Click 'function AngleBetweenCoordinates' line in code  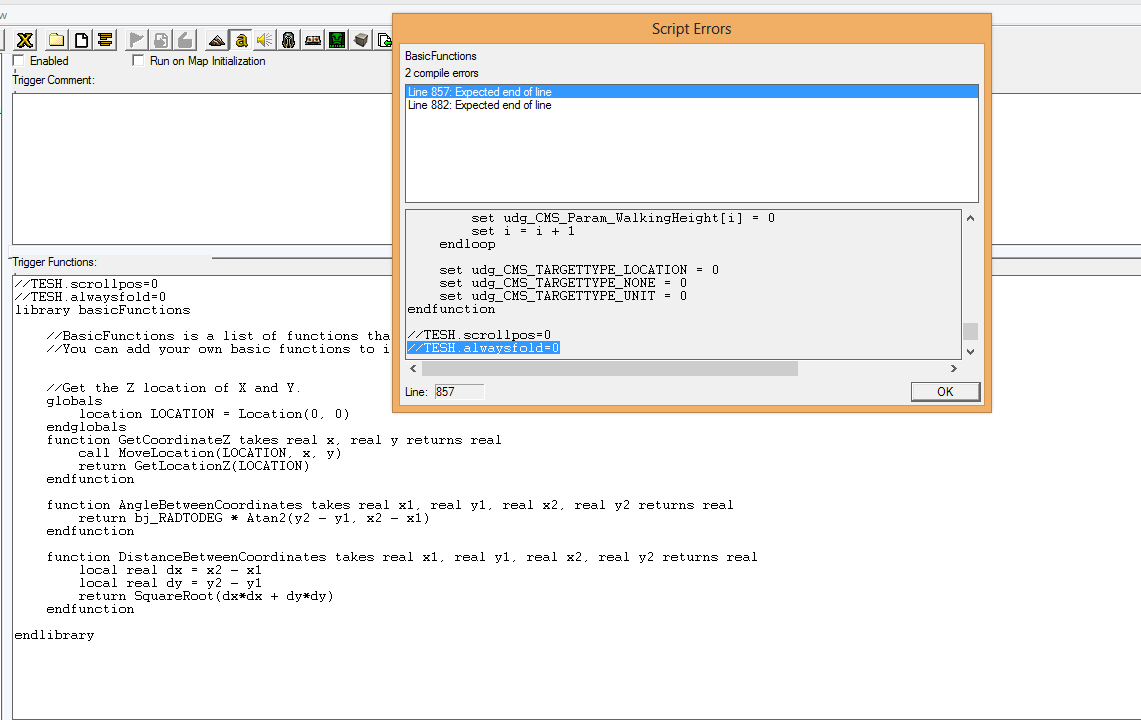click(390, 505)
